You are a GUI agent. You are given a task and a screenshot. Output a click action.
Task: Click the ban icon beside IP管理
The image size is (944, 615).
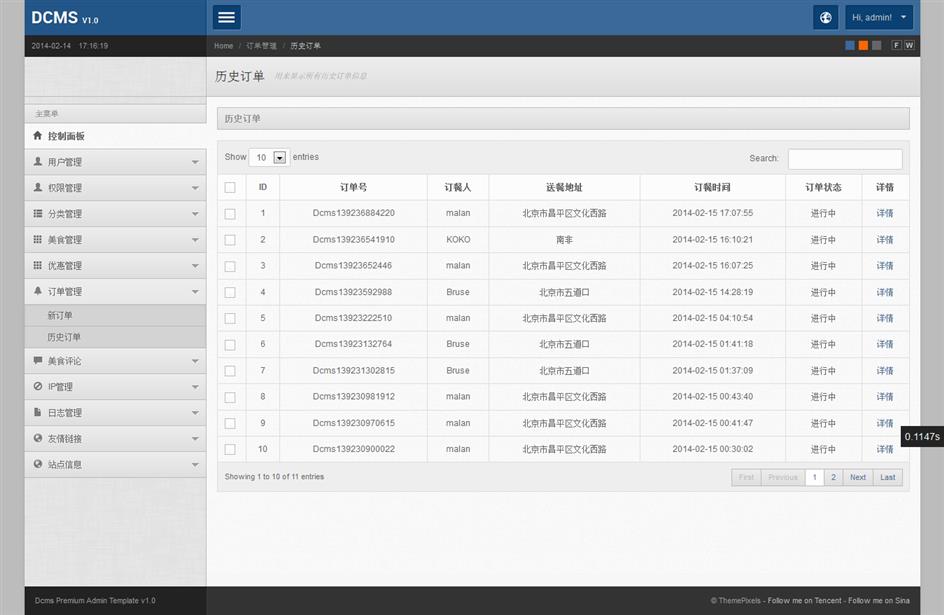click(38, 386)
